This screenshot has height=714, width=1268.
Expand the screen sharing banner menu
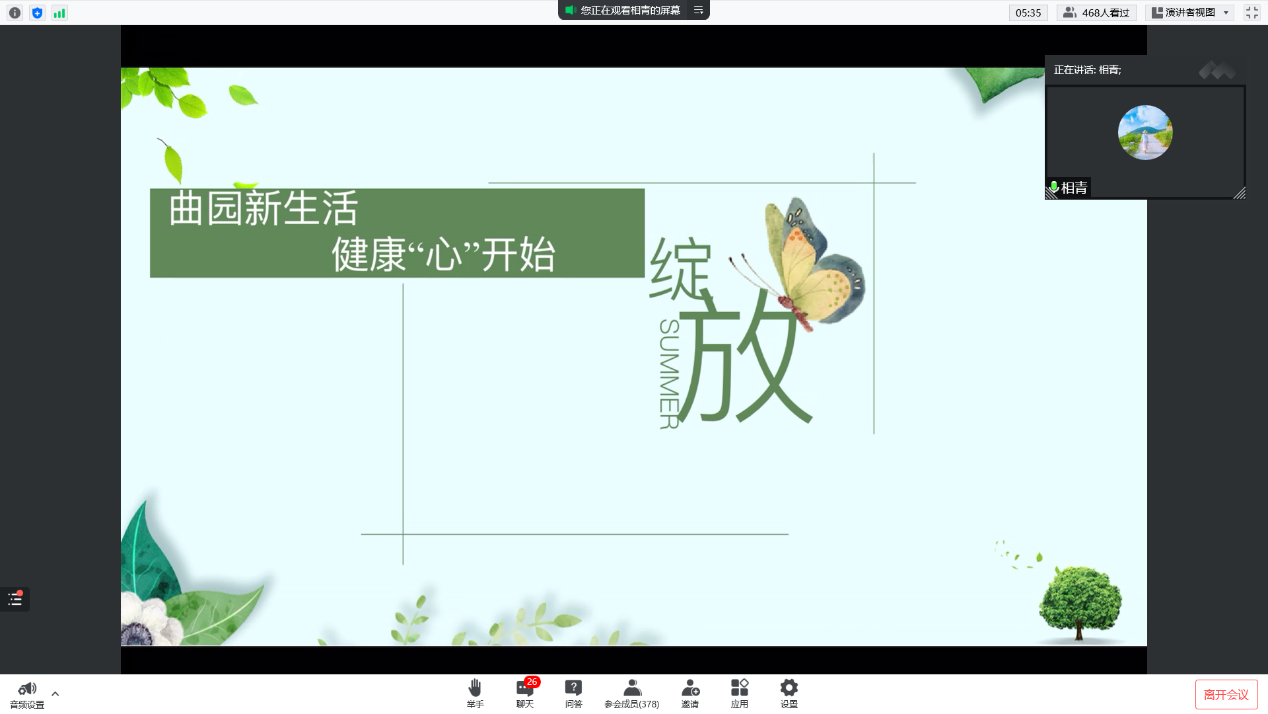(699, 10)
